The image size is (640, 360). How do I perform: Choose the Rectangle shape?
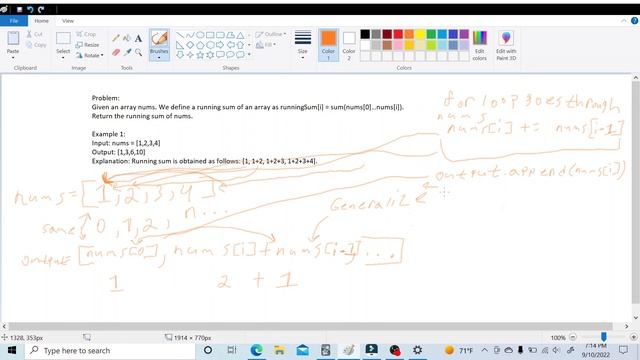(x=210, y=35)
